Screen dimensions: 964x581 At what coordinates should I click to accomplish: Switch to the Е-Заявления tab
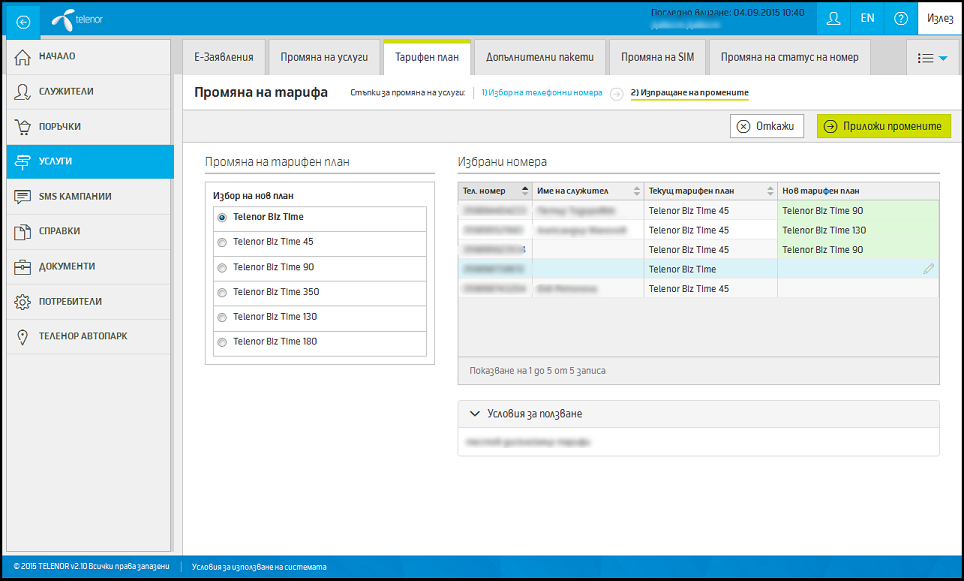tap(224, 57)
